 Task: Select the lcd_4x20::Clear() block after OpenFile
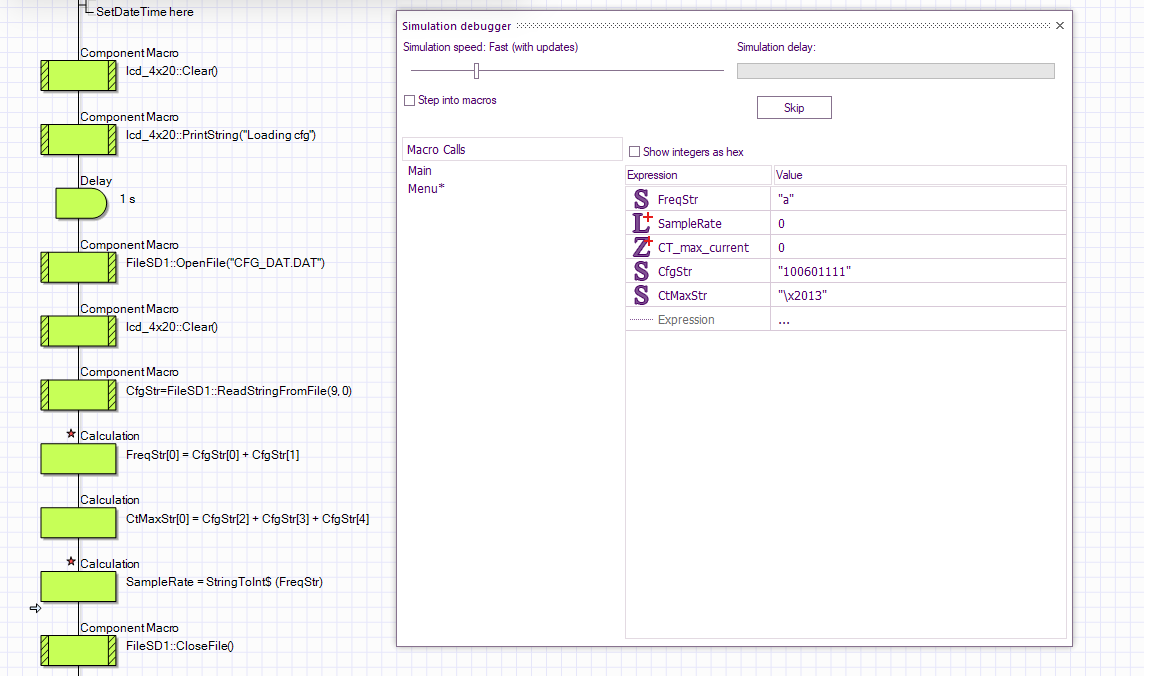tap(79, 331)
